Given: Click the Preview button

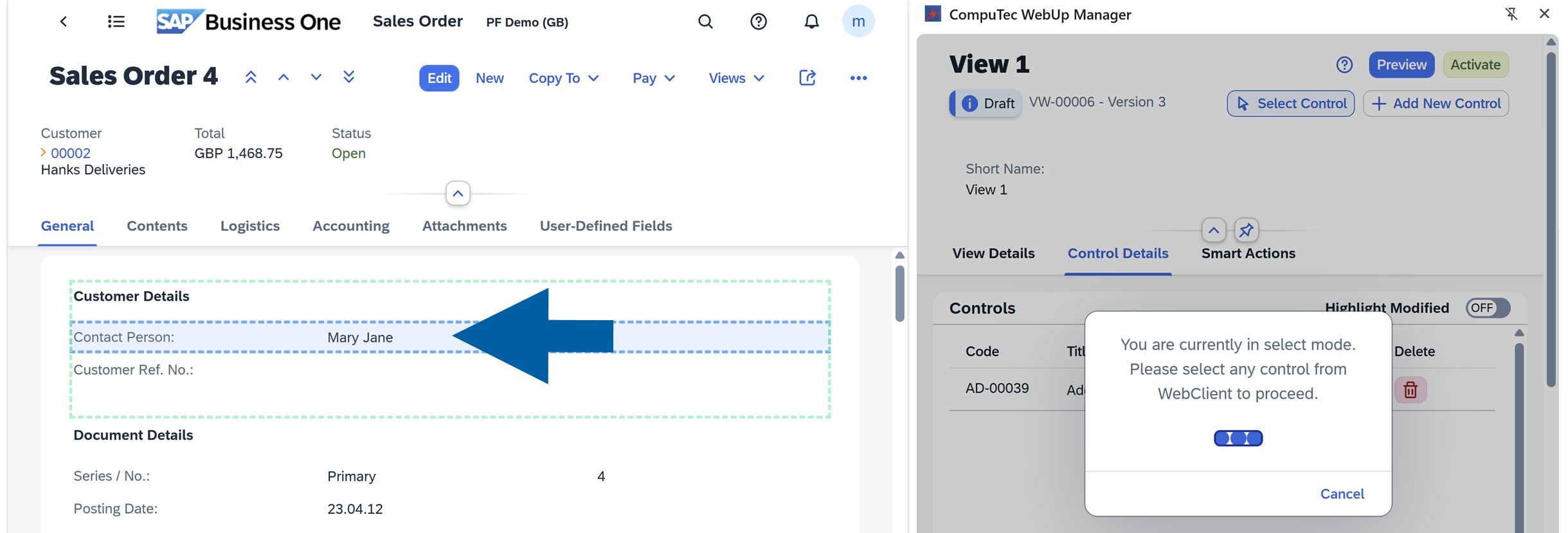Looking at the screenshot, I should tap(1401, 65).
